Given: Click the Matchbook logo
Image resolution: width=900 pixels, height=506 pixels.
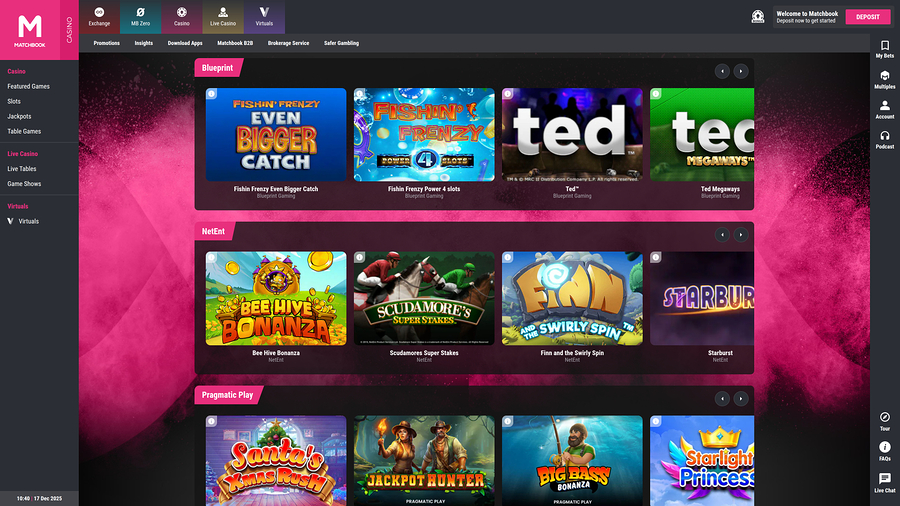Looking at the screenshot, I should (x=30, y=30).
